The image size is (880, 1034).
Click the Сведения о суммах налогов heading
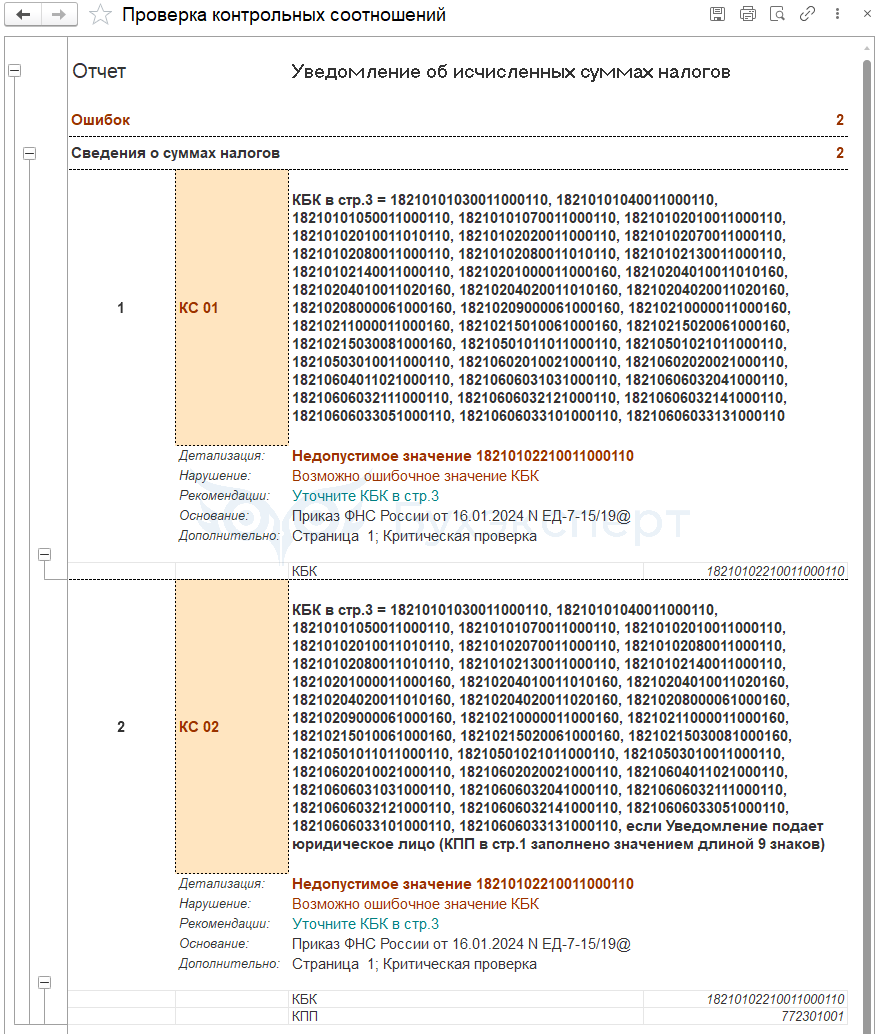pos(175,153)
